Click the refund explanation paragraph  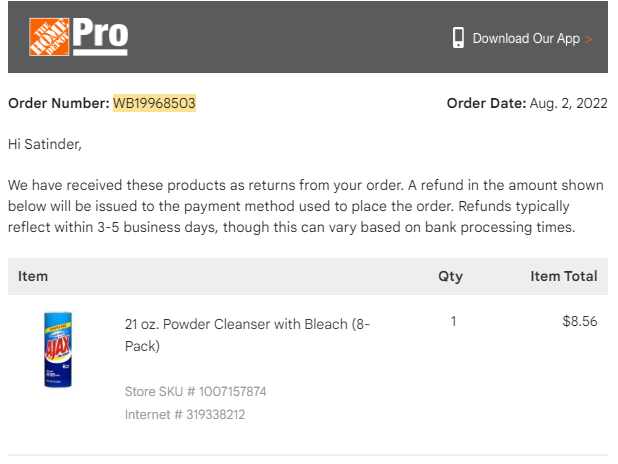(306, 206)
